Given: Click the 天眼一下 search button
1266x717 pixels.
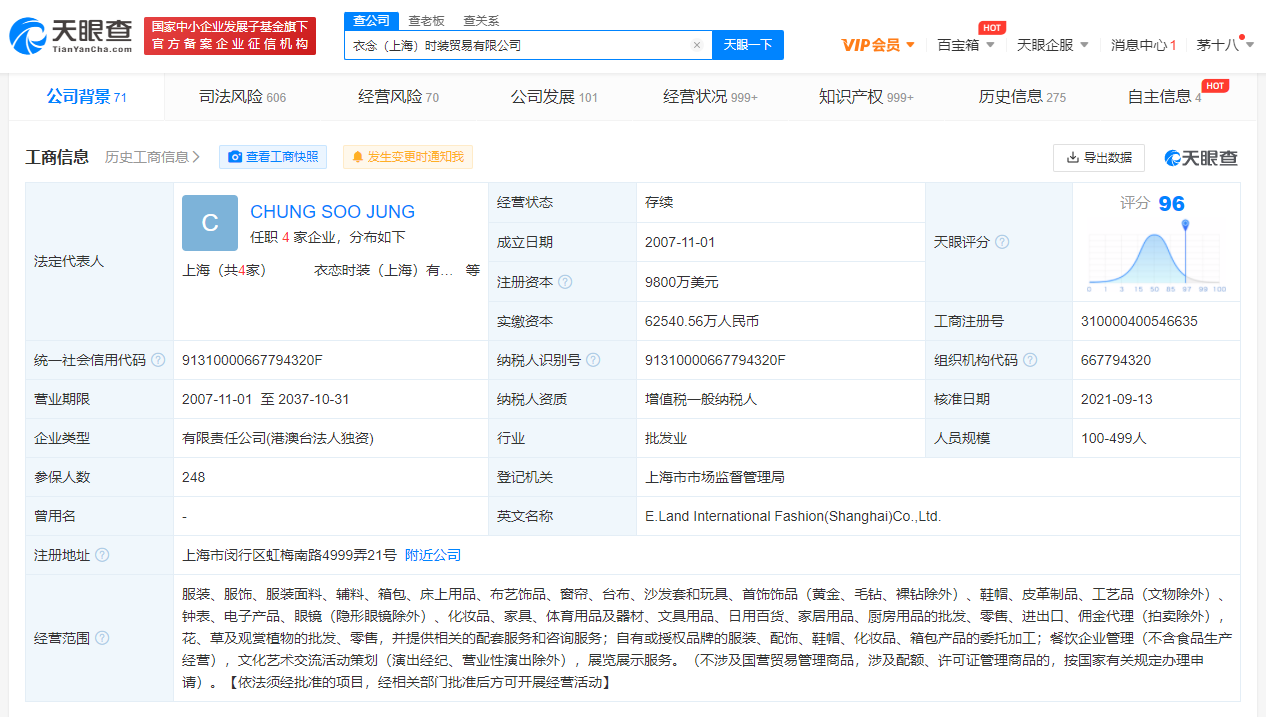Looking at the screenshot, I should pos(748,45).
